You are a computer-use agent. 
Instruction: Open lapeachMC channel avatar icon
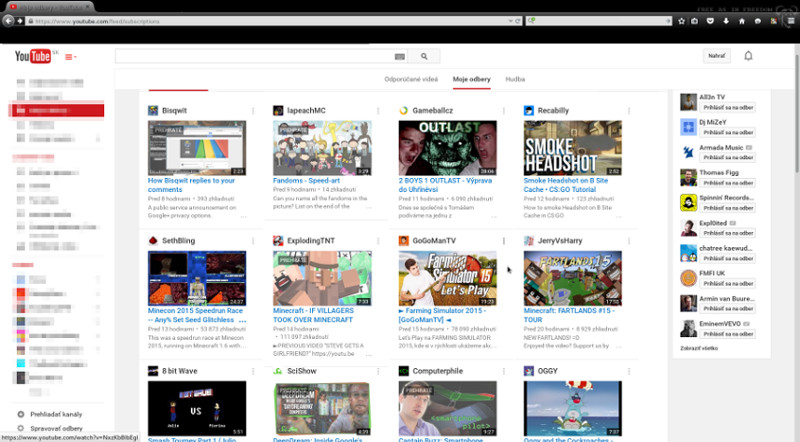(x=278, y=110)
